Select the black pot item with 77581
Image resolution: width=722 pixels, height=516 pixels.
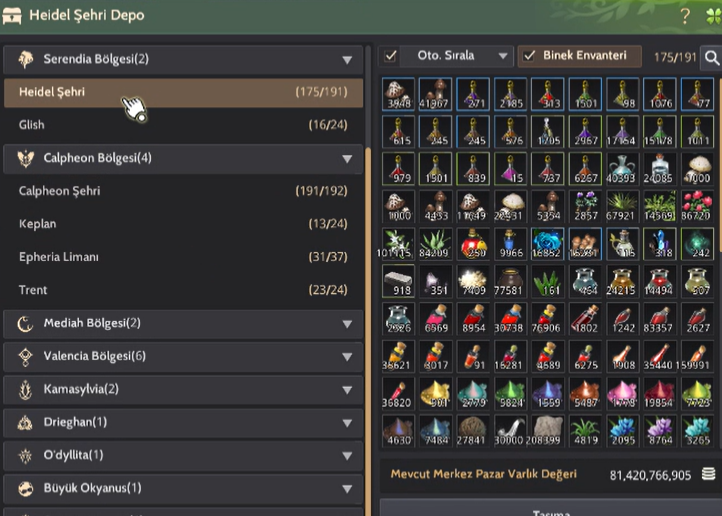click(x=510, y=281)
